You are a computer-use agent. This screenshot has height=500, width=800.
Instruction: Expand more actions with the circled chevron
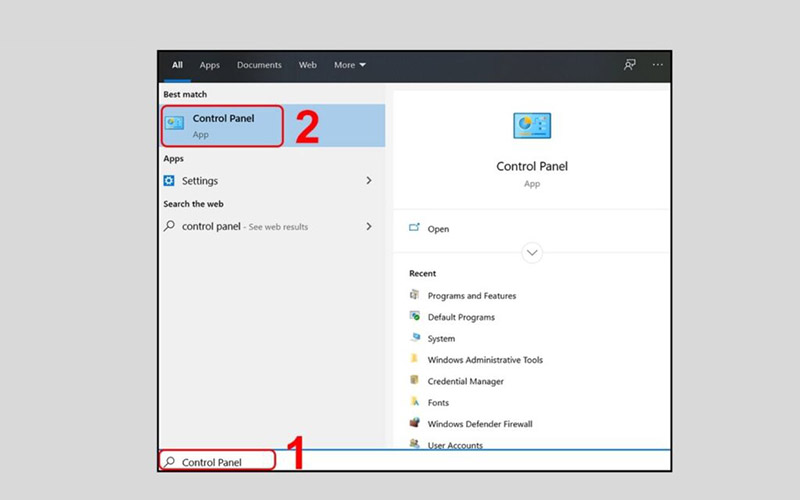pyautogui.click(x=532, y=253)
